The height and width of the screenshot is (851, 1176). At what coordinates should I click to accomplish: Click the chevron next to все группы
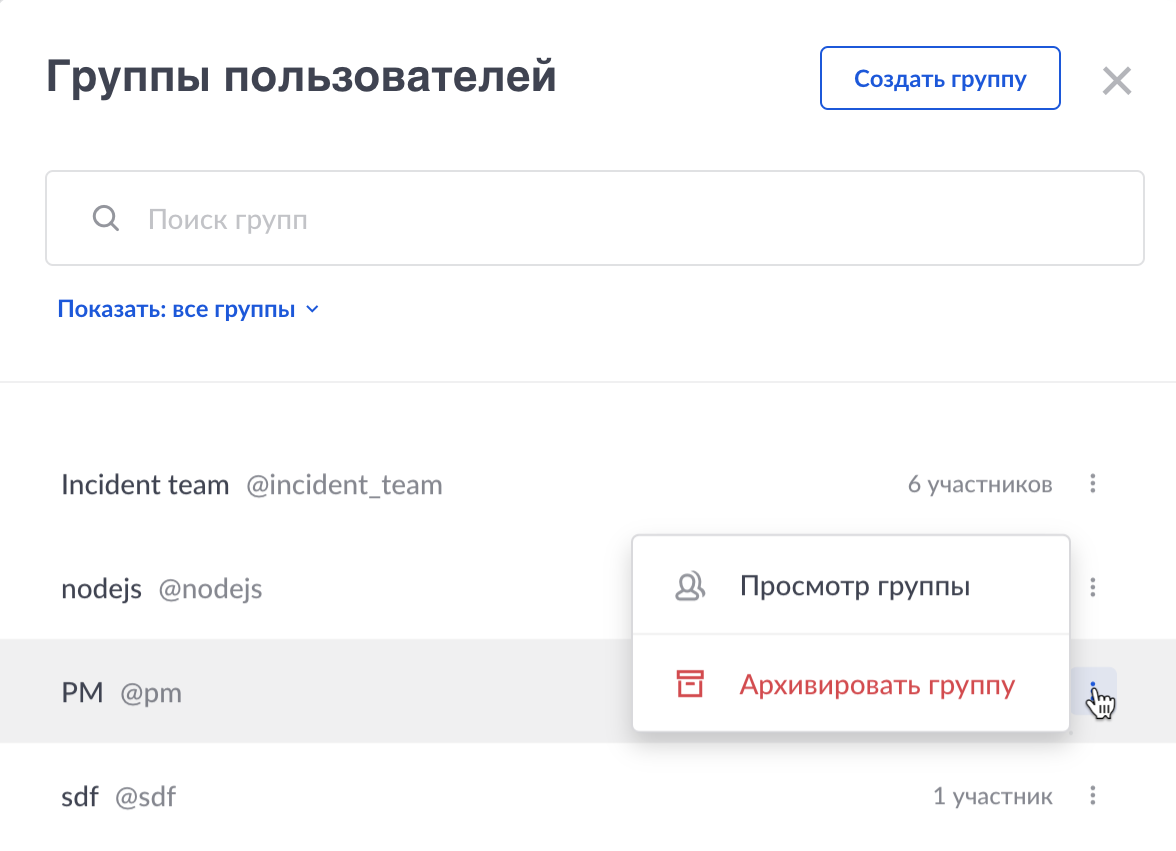click(x=311, y=309)
